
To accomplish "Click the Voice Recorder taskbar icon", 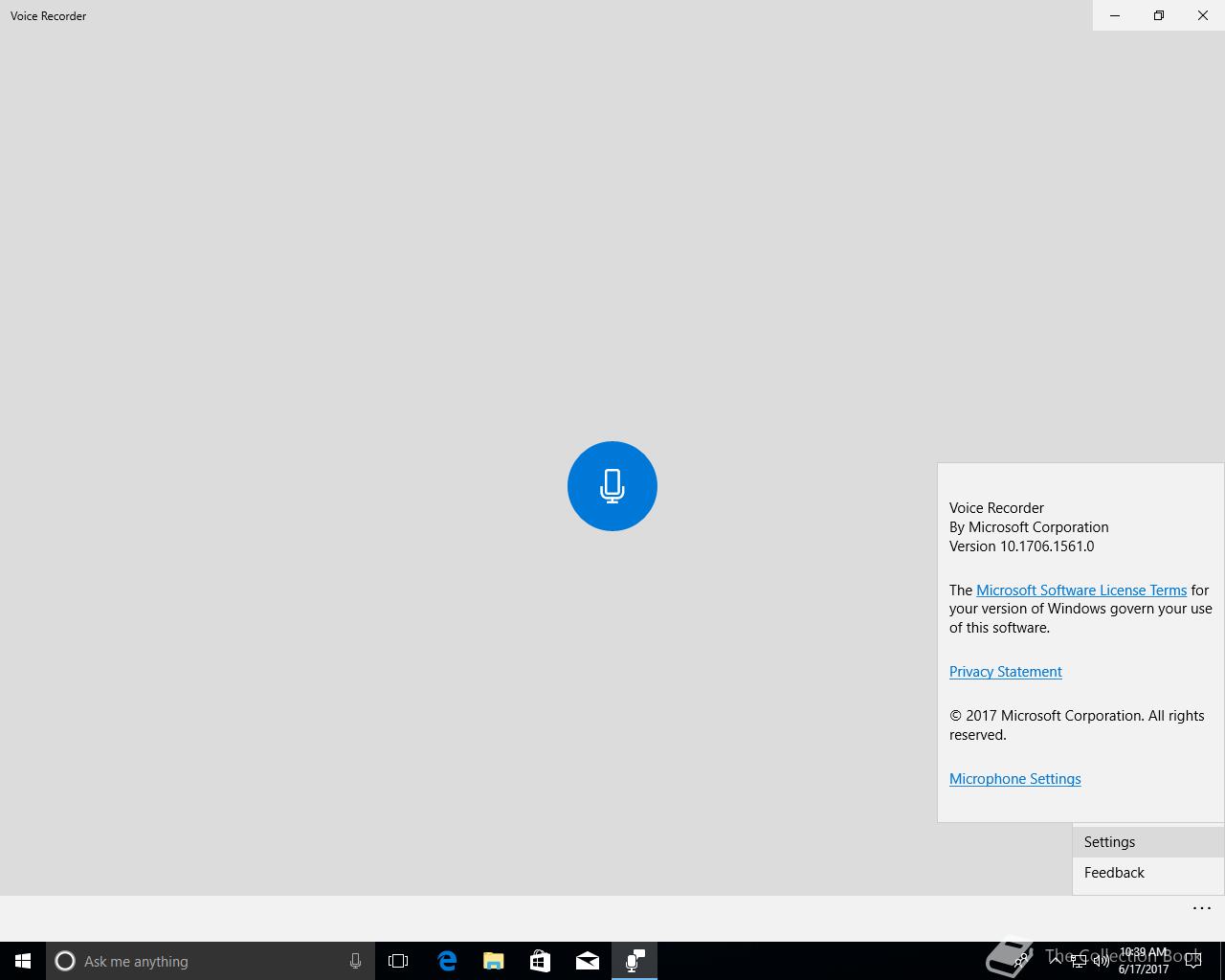I will tap(635, 961).
